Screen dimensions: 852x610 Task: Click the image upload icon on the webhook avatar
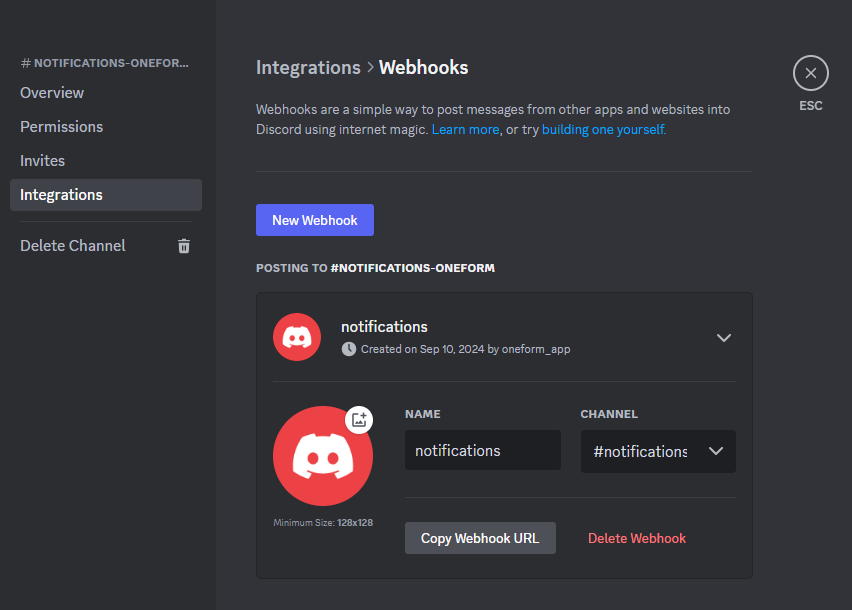click(358, 420)
